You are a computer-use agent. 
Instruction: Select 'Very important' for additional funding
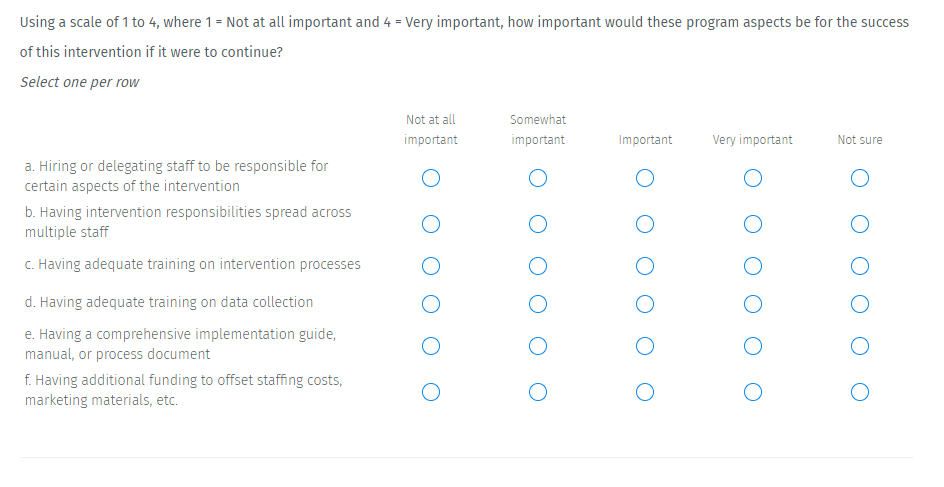(x=752, y=392)
